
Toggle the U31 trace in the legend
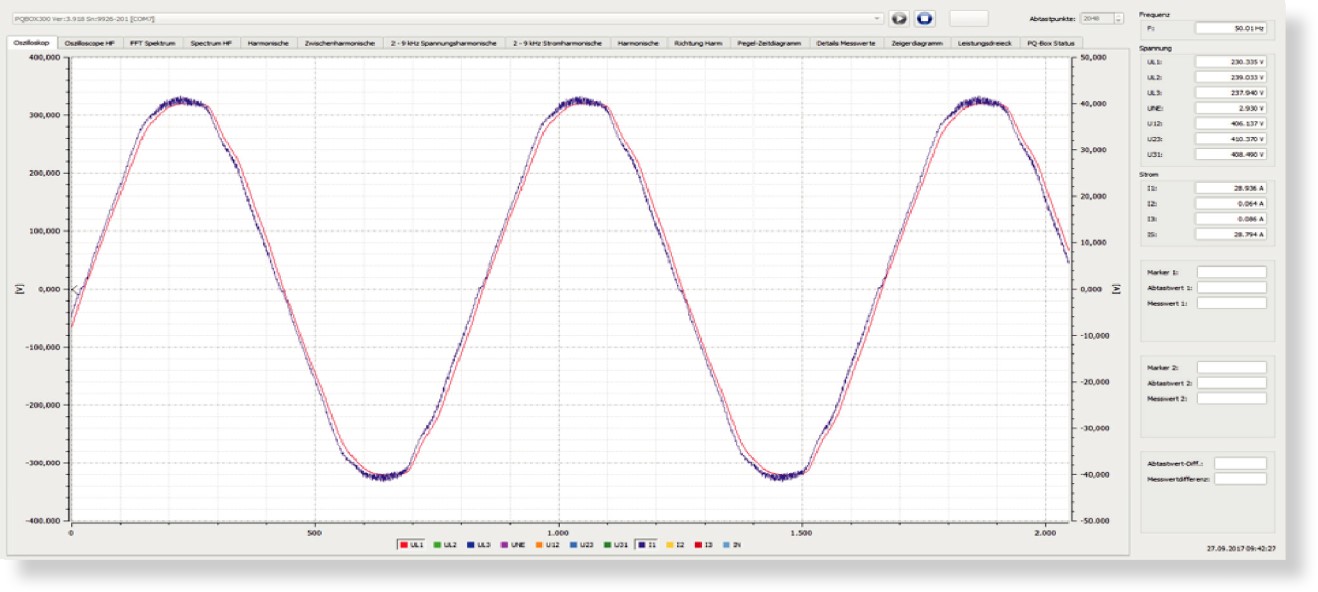(614, 545)
